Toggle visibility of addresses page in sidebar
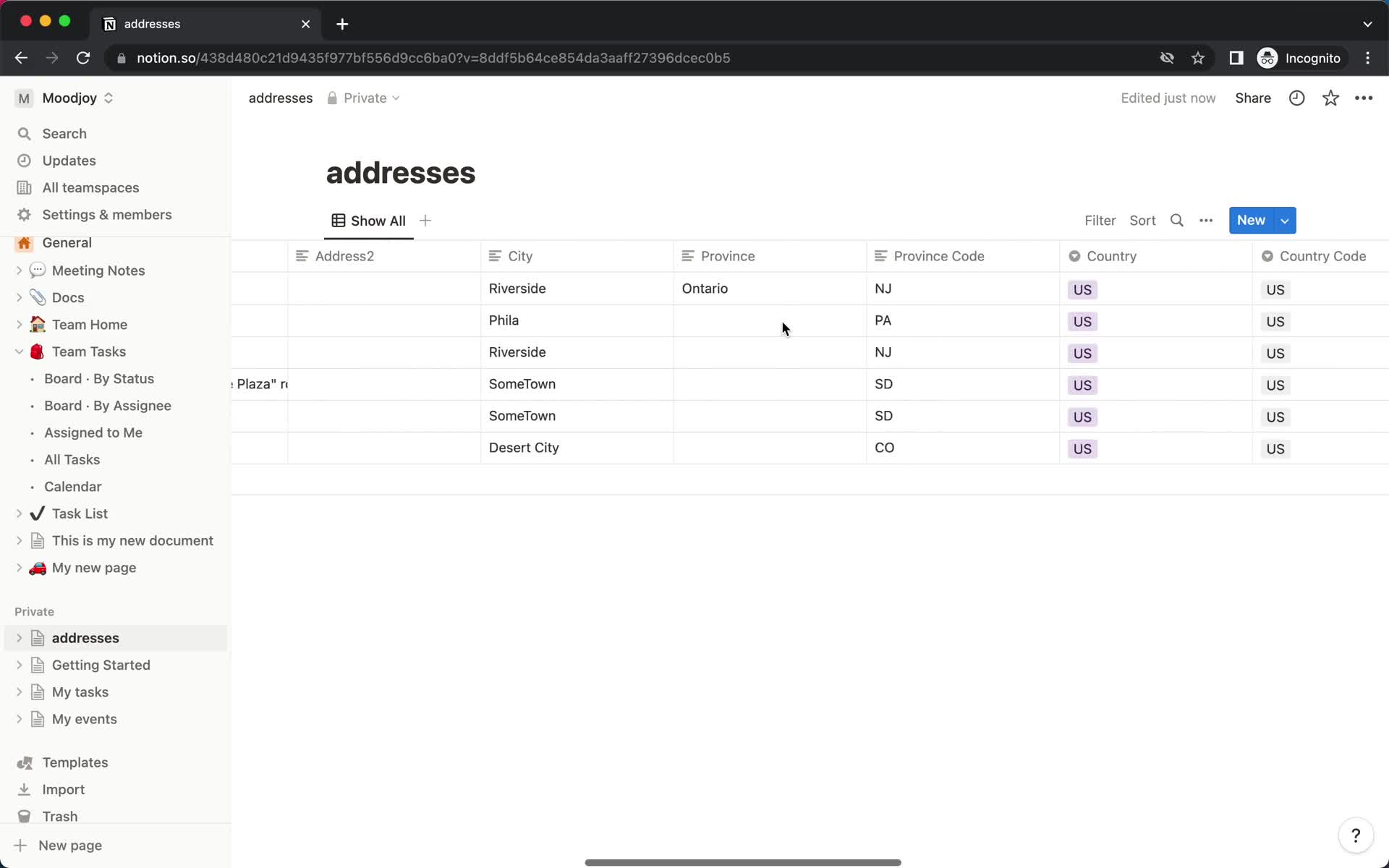This screenshot has width=1389, height=868. coord(20,637)
